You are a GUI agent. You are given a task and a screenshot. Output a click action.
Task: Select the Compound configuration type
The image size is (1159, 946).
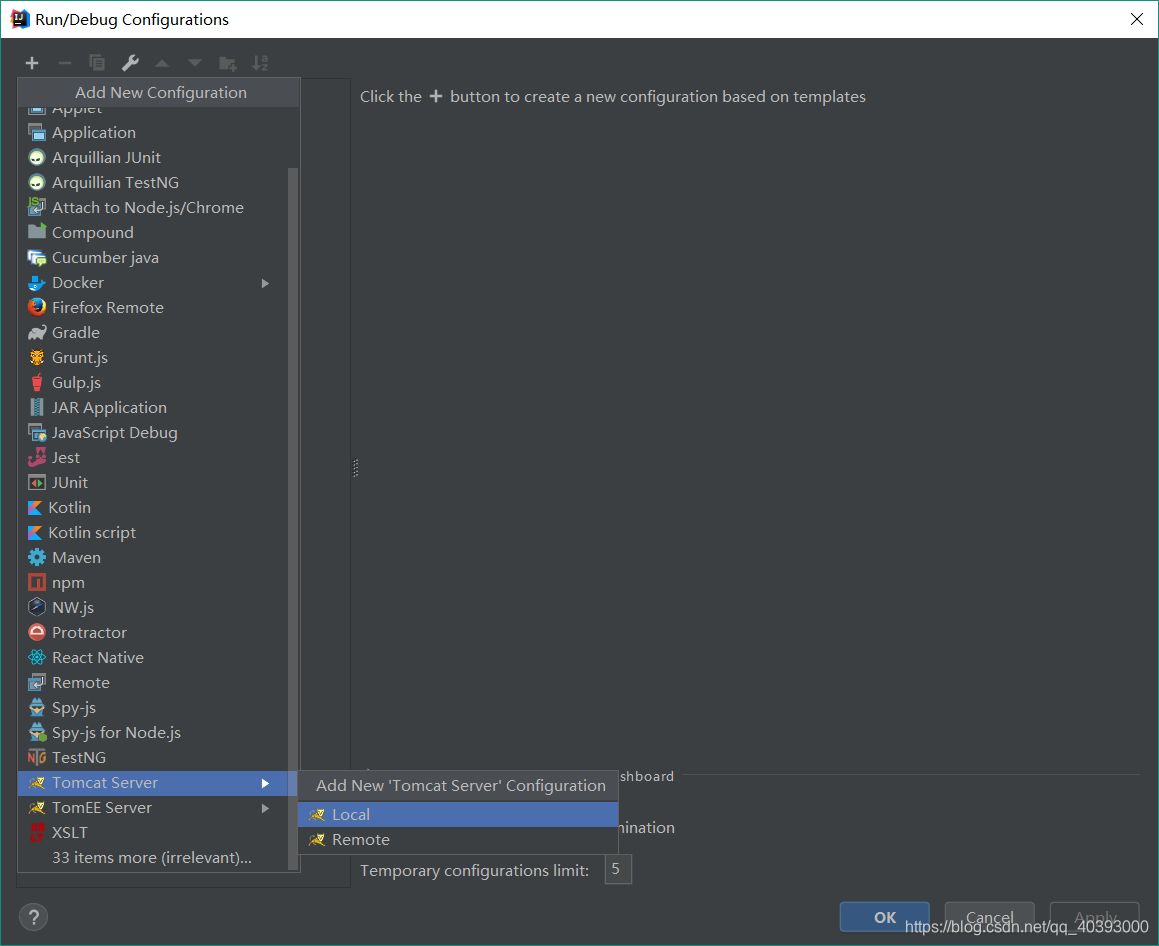152,233
